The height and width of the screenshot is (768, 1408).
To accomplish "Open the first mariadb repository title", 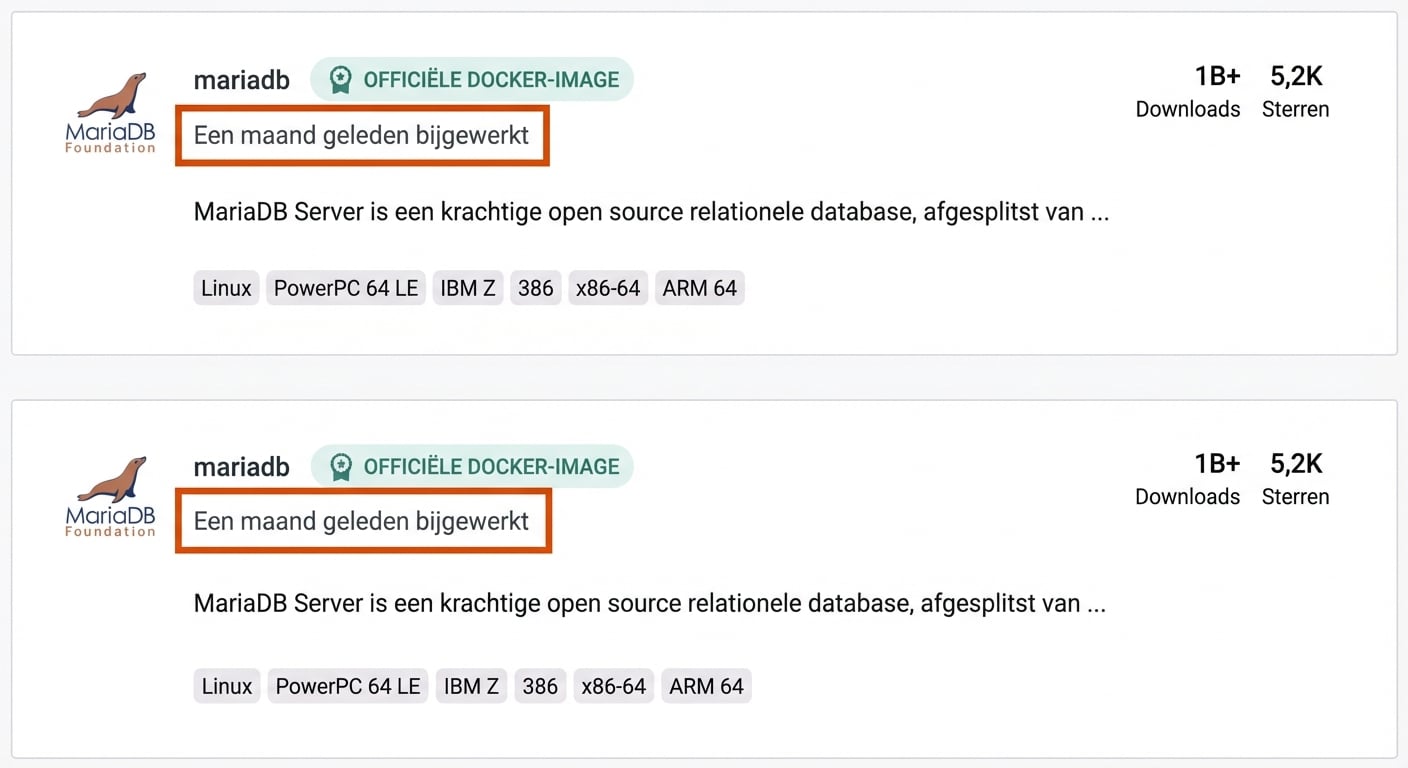I will pos(241,79).
